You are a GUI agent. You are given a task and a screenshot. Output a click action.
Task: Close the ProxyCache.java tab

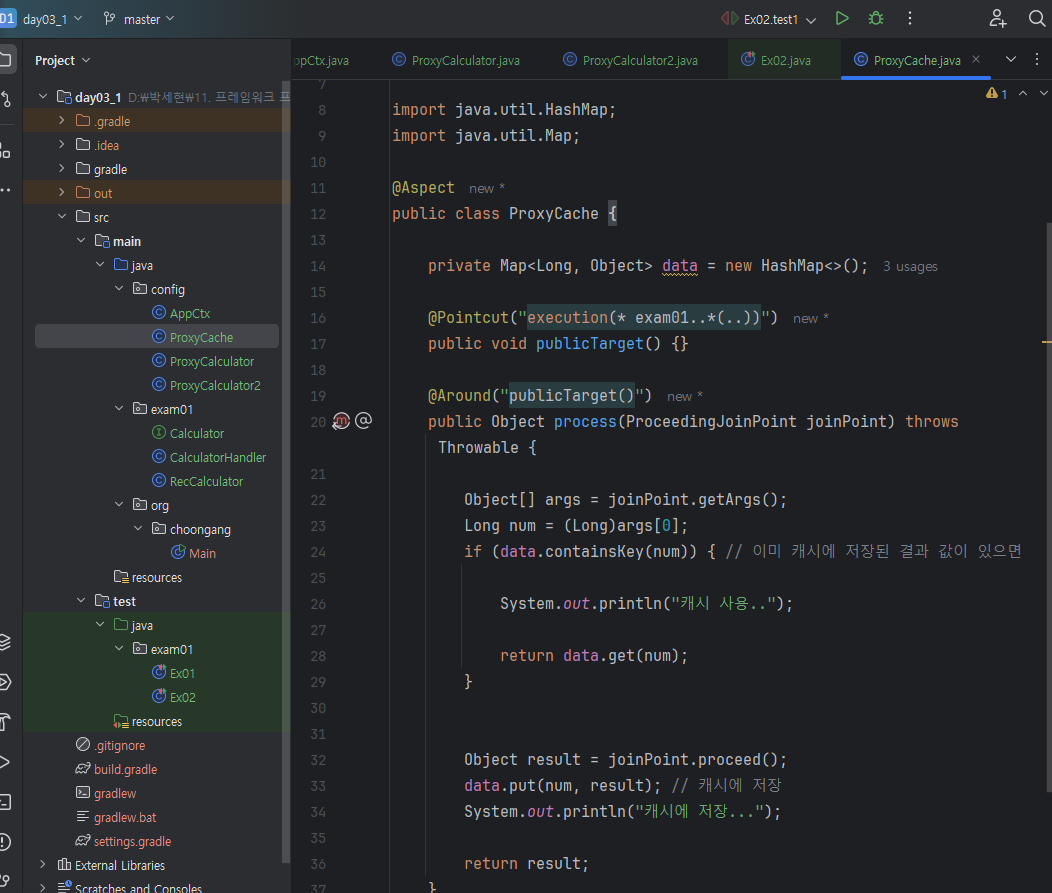coord(976,59)
